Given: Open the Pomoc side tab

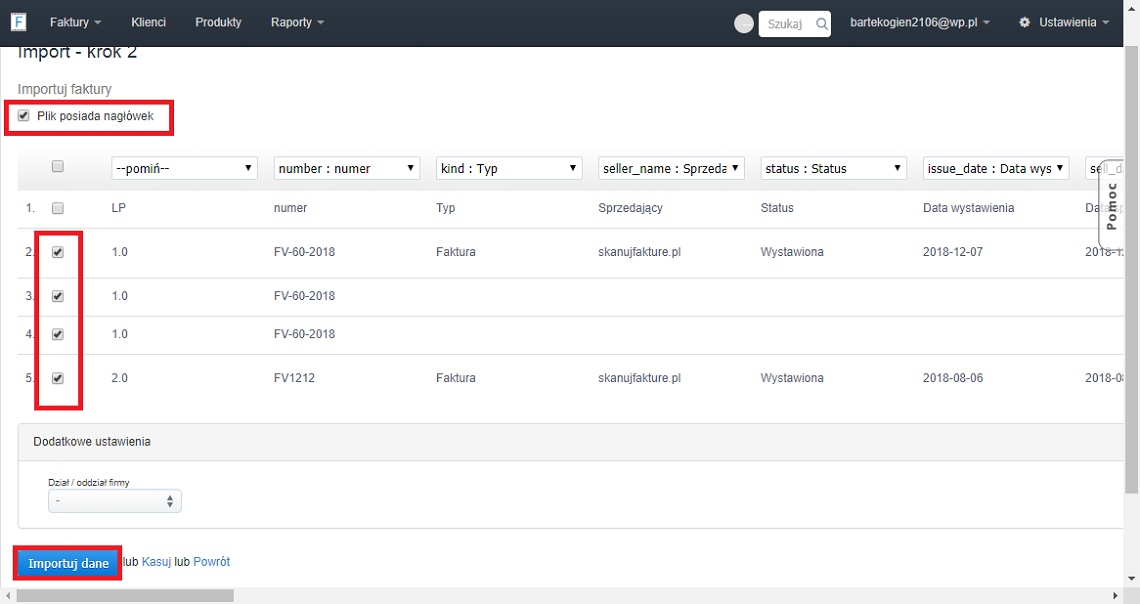Looking at the screenshot, I should [1112, 205].
